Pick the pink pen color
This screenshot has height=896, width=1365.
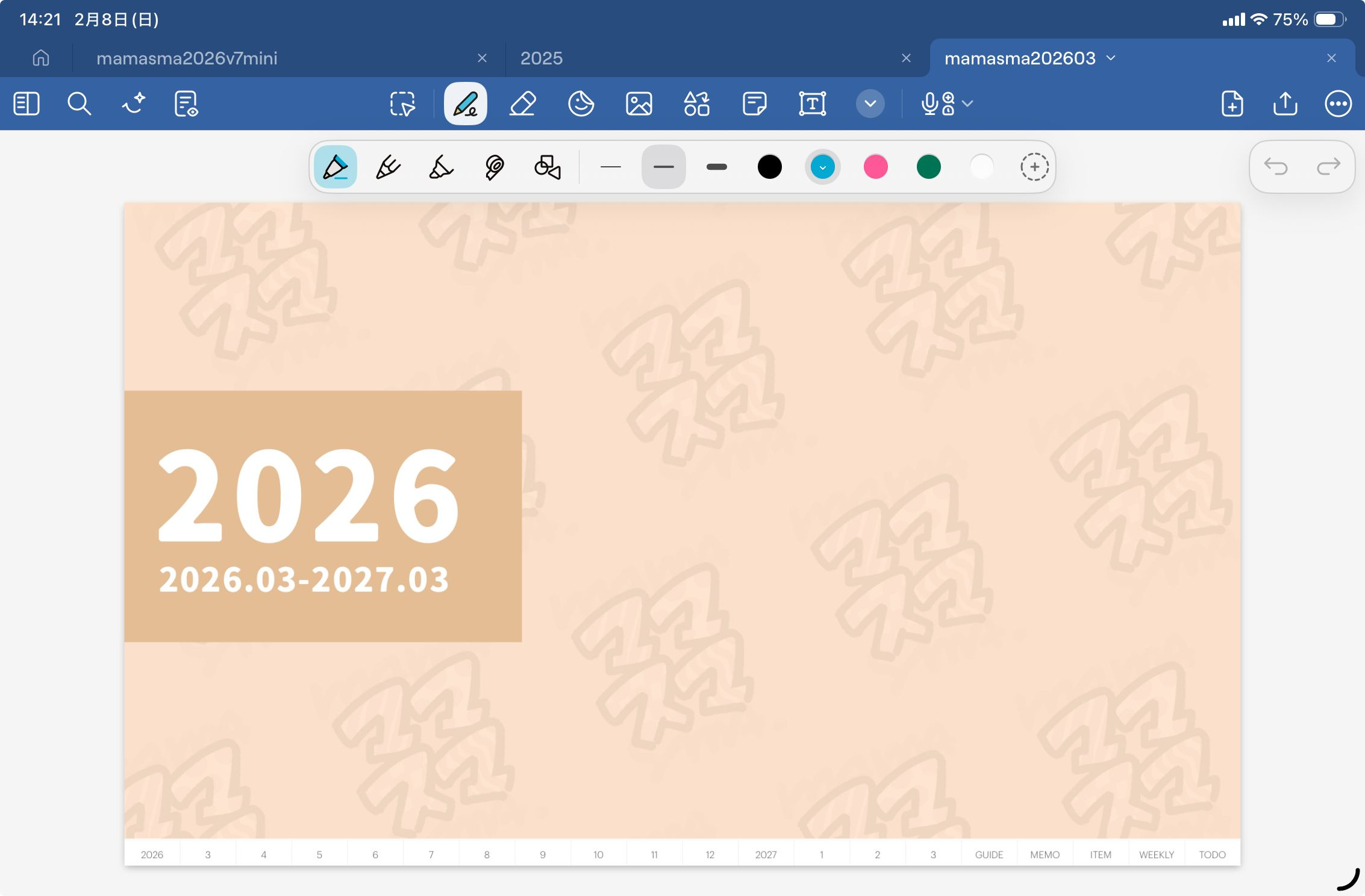pos(875,167)
